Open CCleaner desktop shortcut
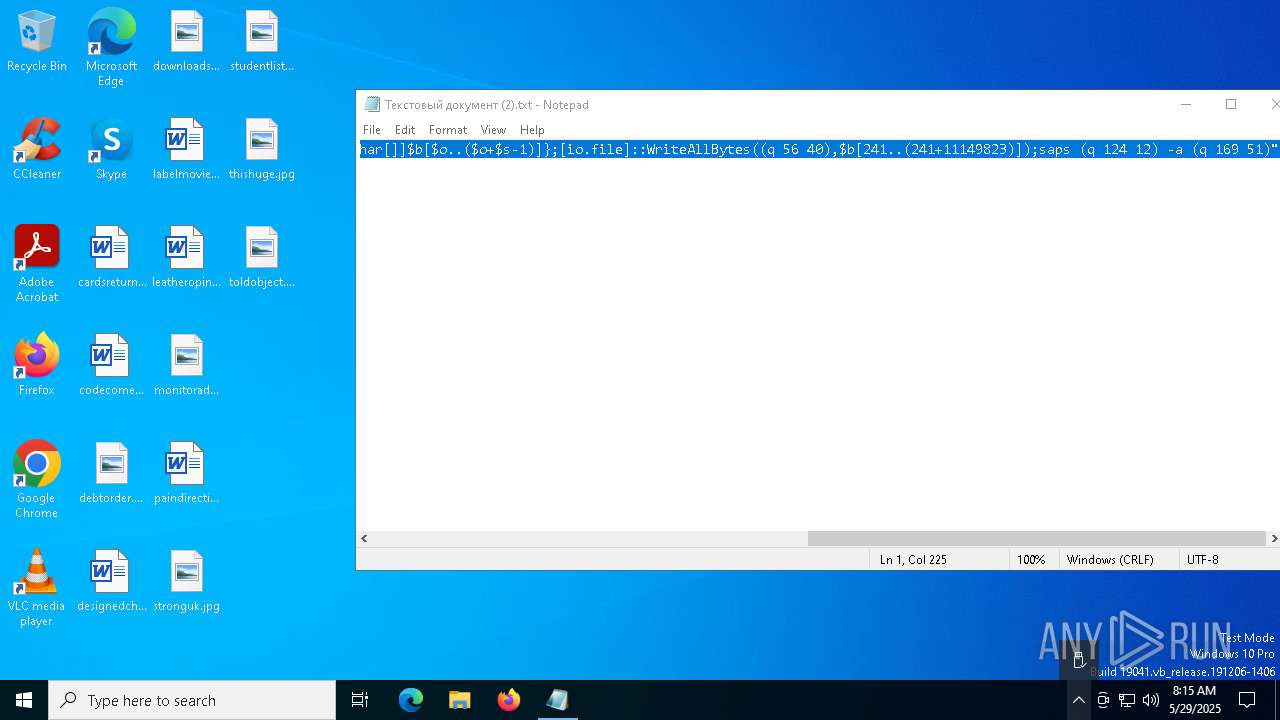The height and width of the screenshot is (720, 1280). 37,150
